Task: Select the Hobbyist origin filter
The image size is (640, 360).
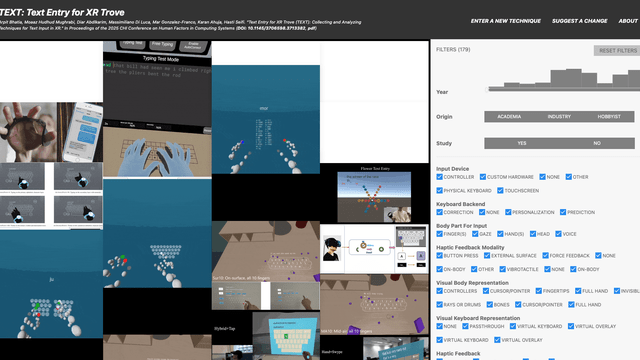Action: coord(609,117)
